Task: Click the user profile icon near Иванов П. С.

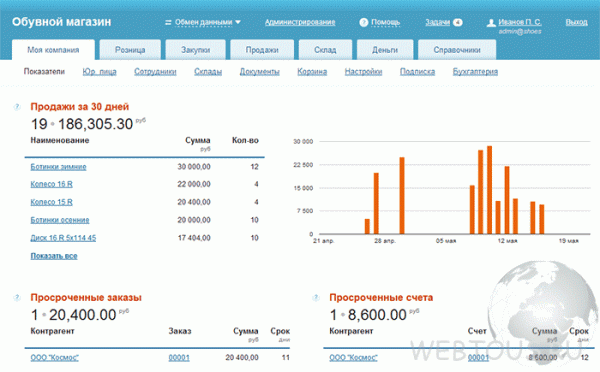Action: click(491, 23)
